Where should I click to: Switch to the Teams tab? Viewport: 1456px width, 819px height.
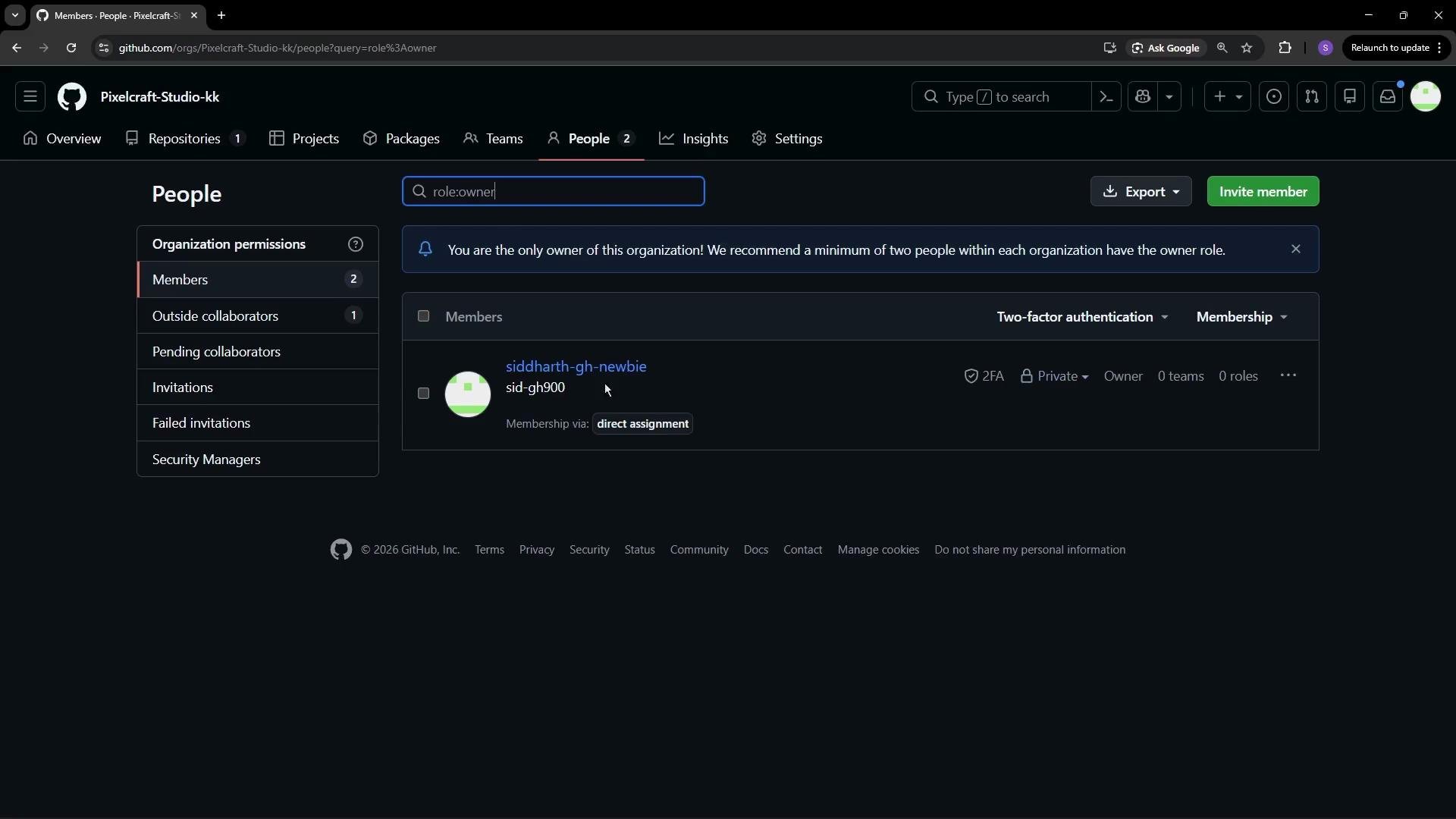click(x=493, y=139)
